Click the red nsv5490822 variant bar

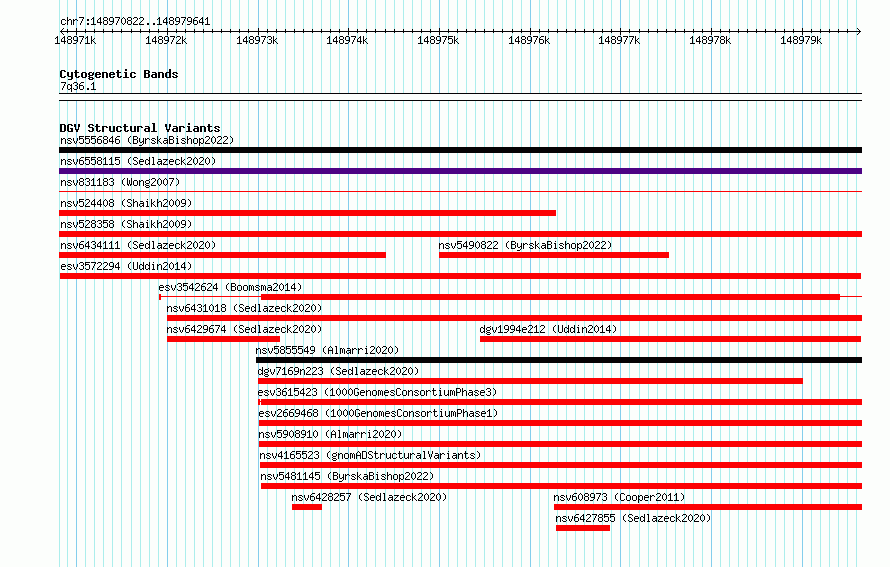554,255
